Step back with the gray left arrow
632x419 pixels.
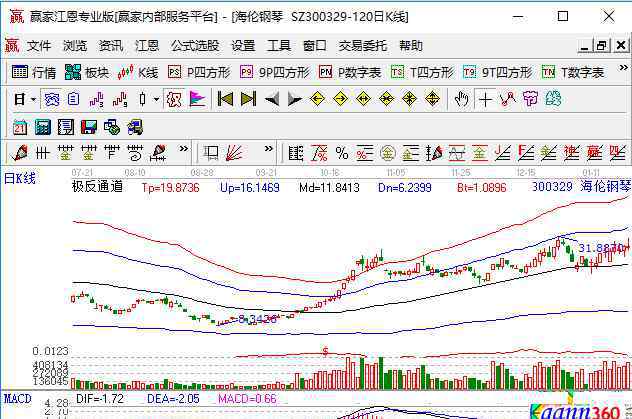(x=272, y=99)
